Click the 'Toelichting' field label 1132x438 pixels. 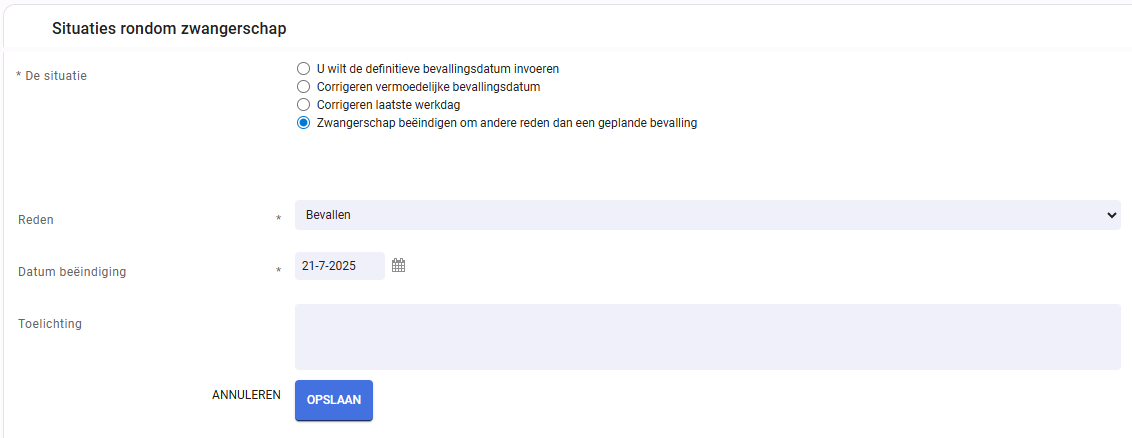(50, 324)
